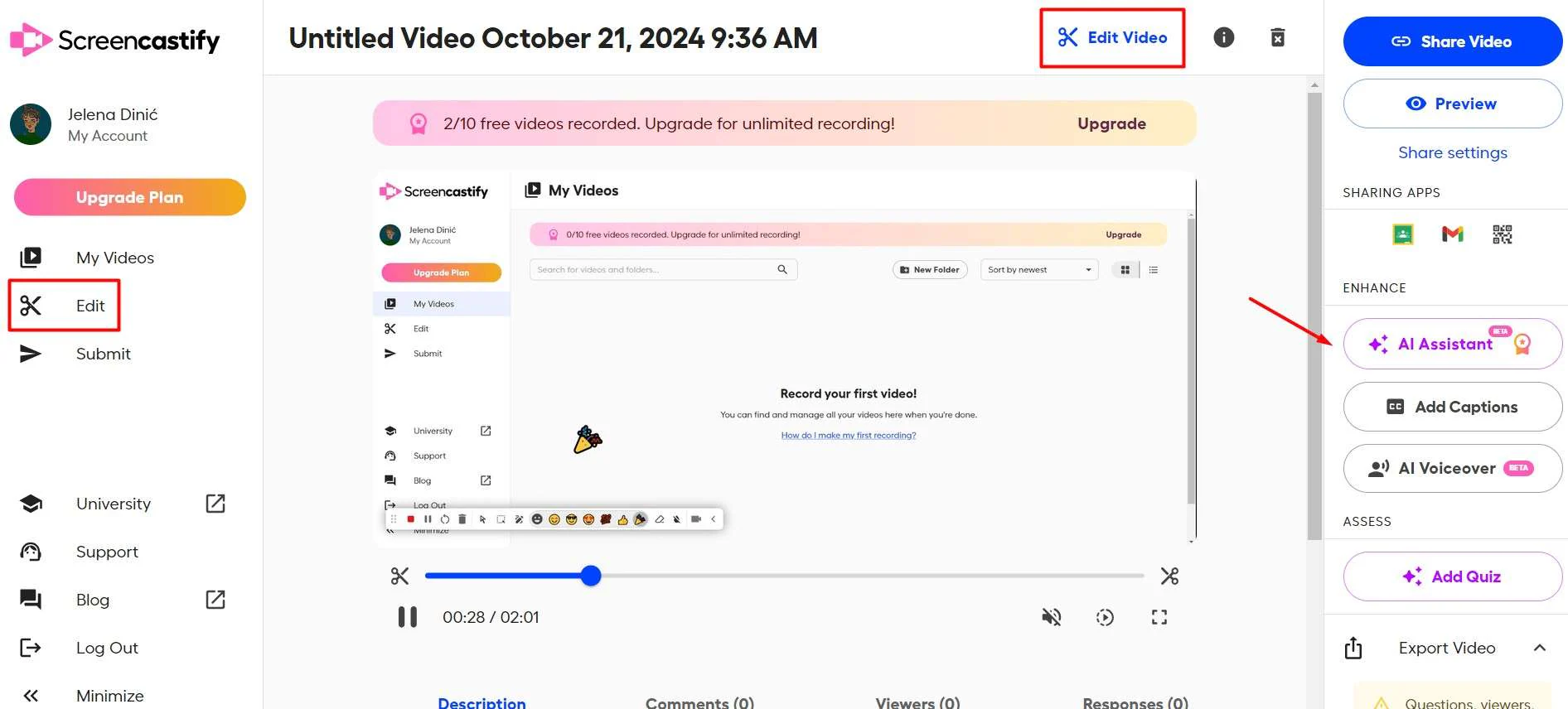Click the Export Video share icon
Screen dimensions: 1568x709
[1353, 648]
